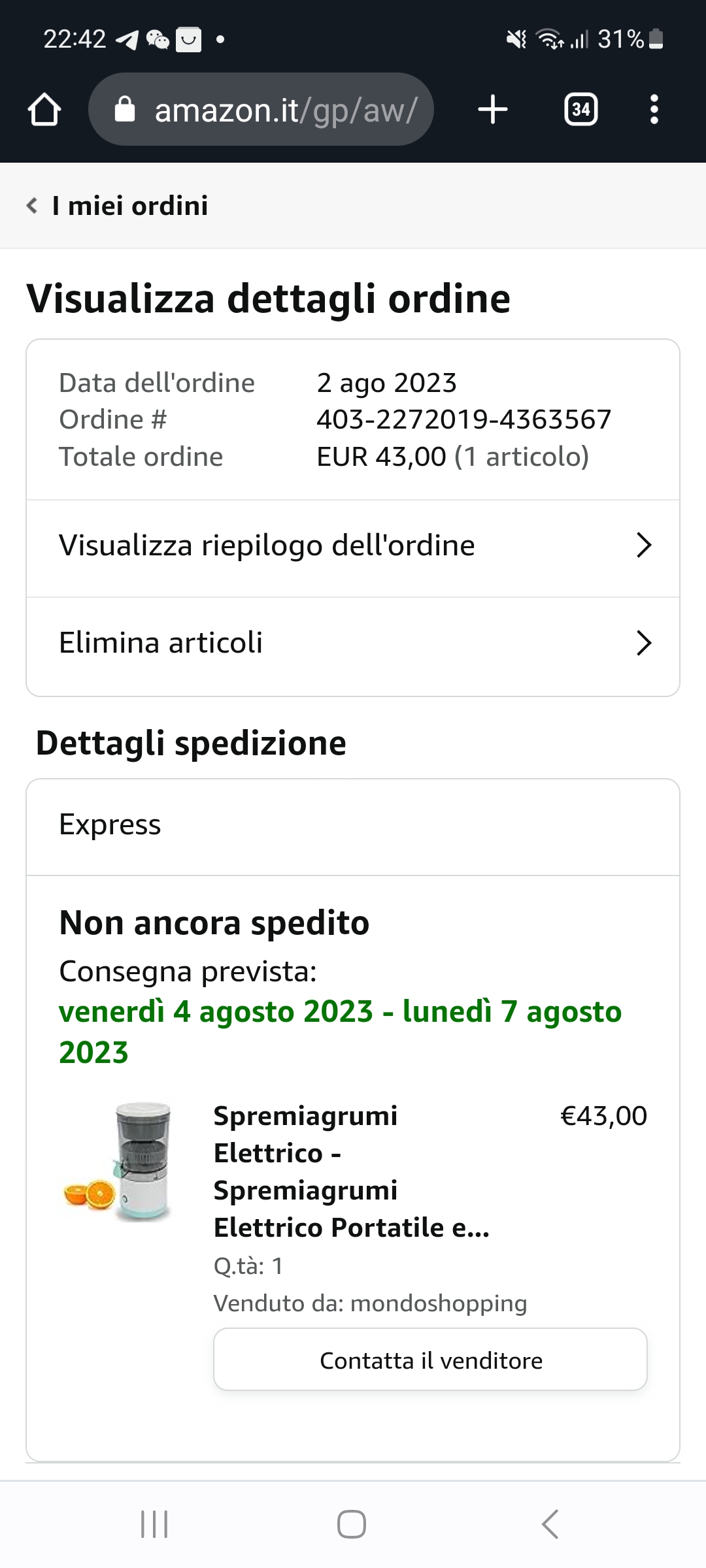Expand Elimina articoli chevron

(x=644, y=643)
